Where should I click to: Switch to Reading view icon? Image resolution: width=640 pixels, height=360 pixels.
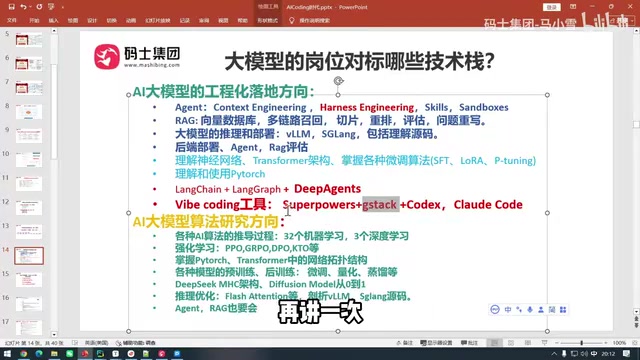[x=528, y=343]
